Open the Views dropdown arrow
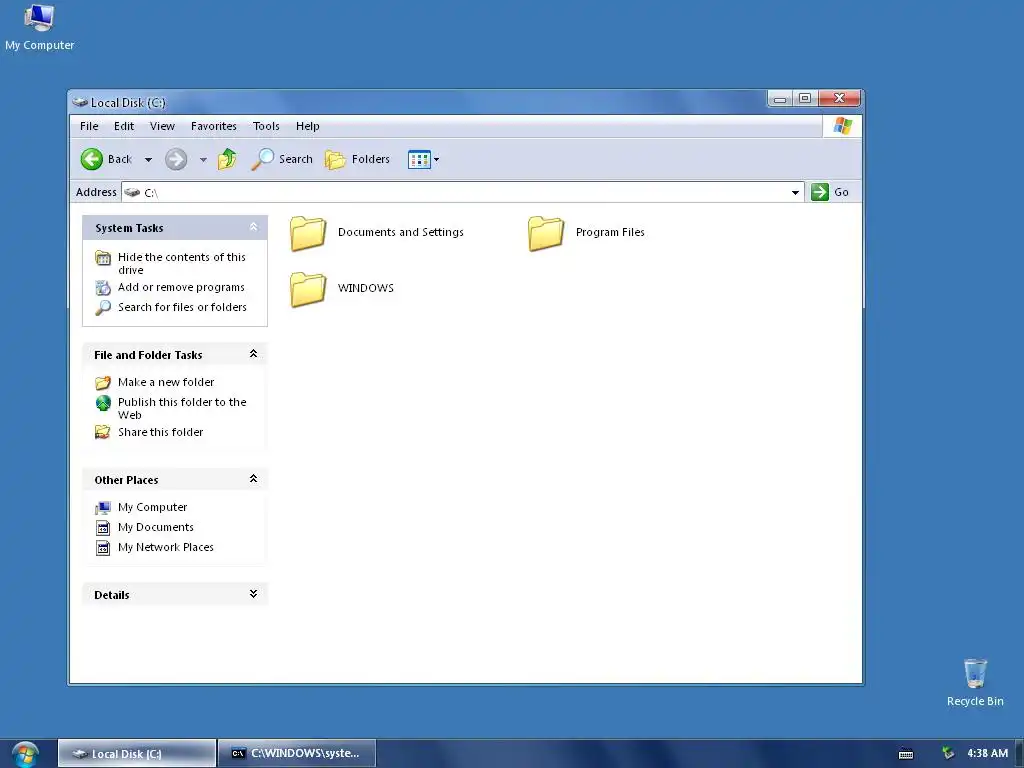 coord(436,159)
